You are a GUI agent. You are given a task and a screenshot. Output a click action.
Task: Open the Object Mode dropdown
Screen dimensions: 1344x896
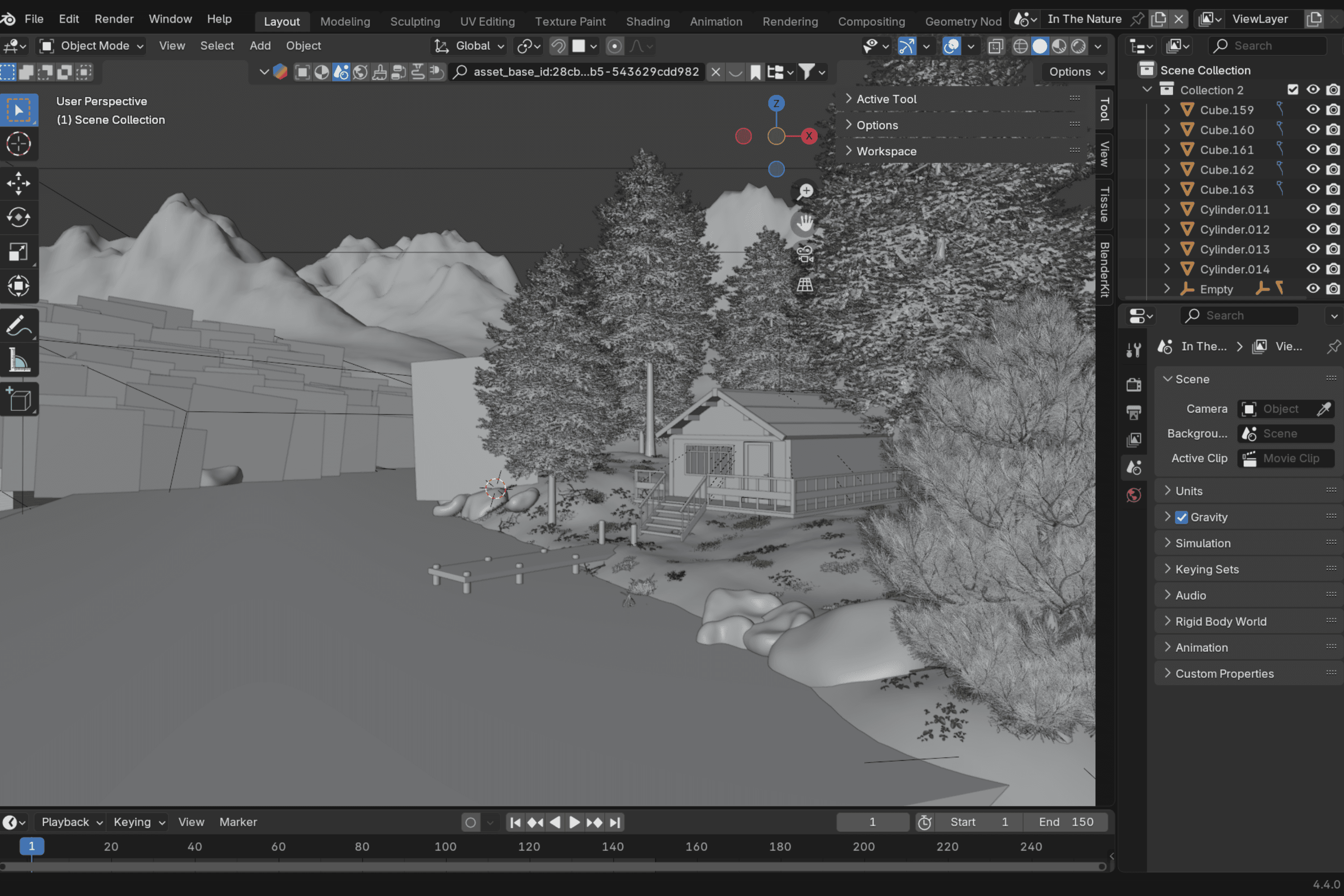(x=91, y=46)
